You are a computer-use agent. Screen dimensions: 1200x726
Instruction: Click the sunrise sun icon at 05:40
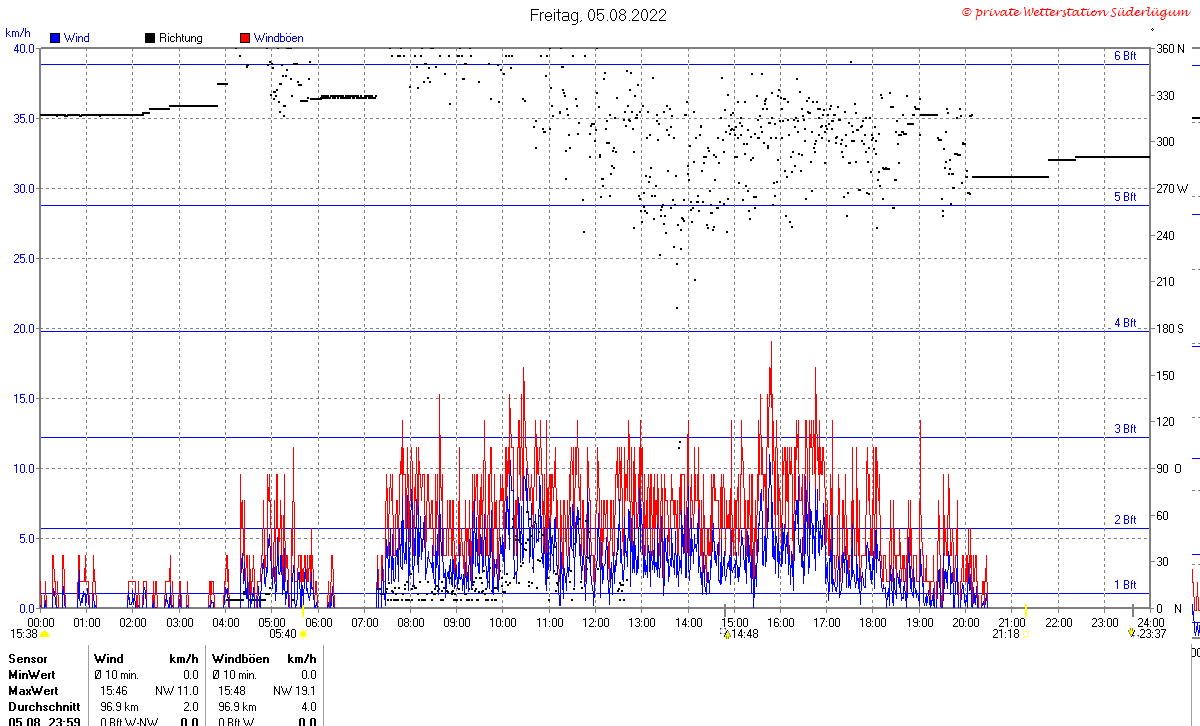point(303,634)
